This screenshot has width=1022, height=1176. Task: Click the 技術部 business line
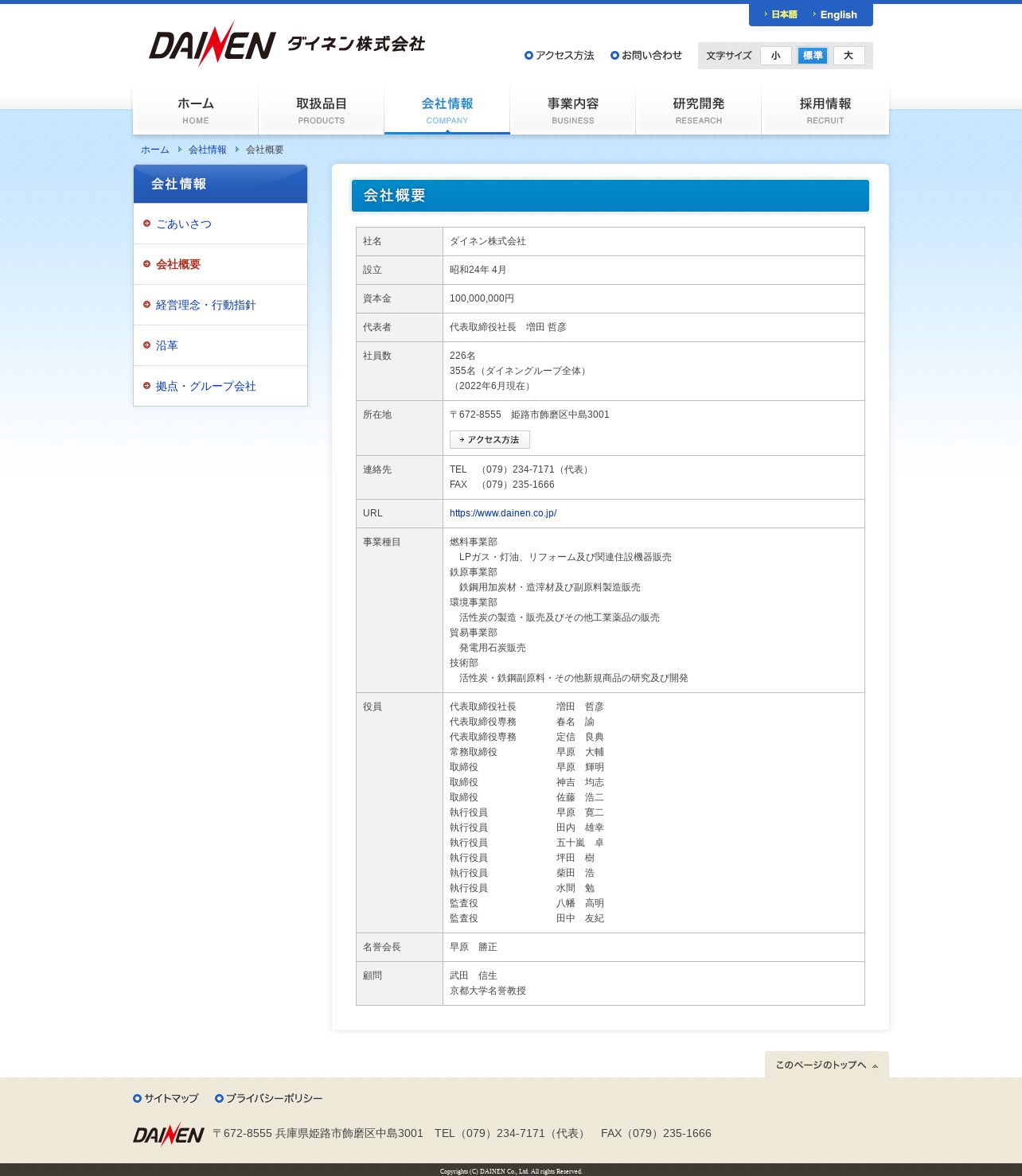pos(464,663)
